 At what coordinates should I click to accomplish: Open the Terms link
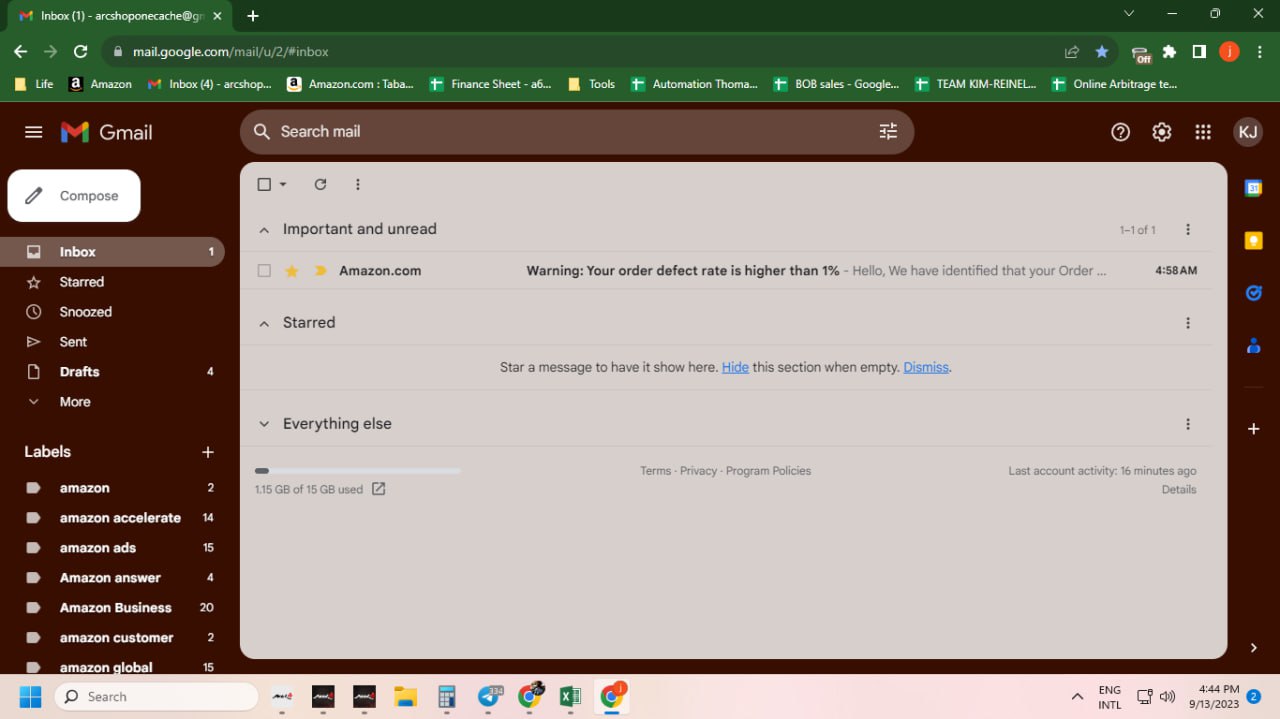coord(655,471)
